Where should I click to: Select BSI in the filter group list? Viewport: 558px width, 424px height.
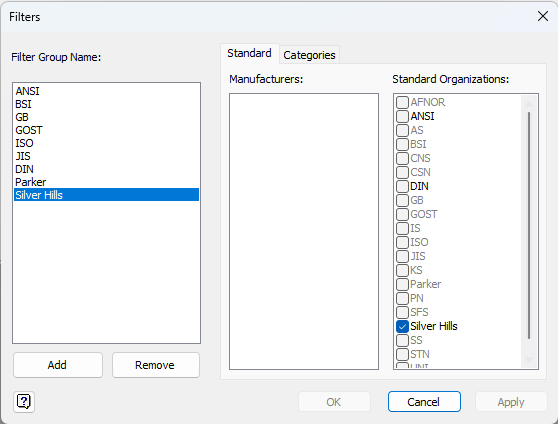(106, 104)
